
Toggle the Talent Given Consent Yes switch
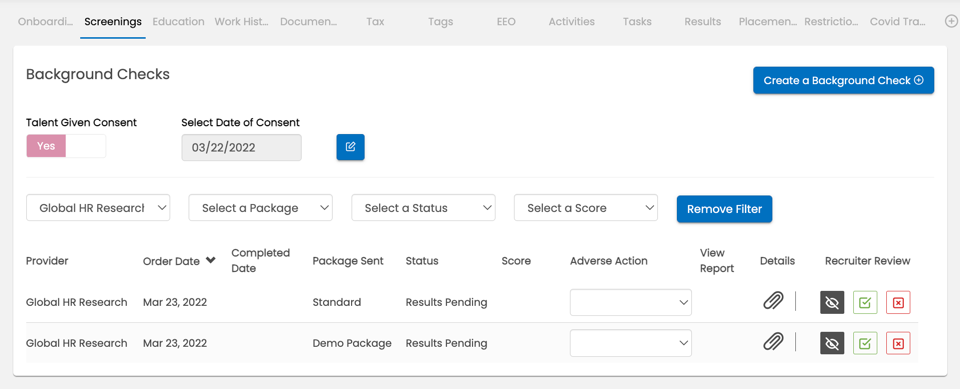click(66, 146)
